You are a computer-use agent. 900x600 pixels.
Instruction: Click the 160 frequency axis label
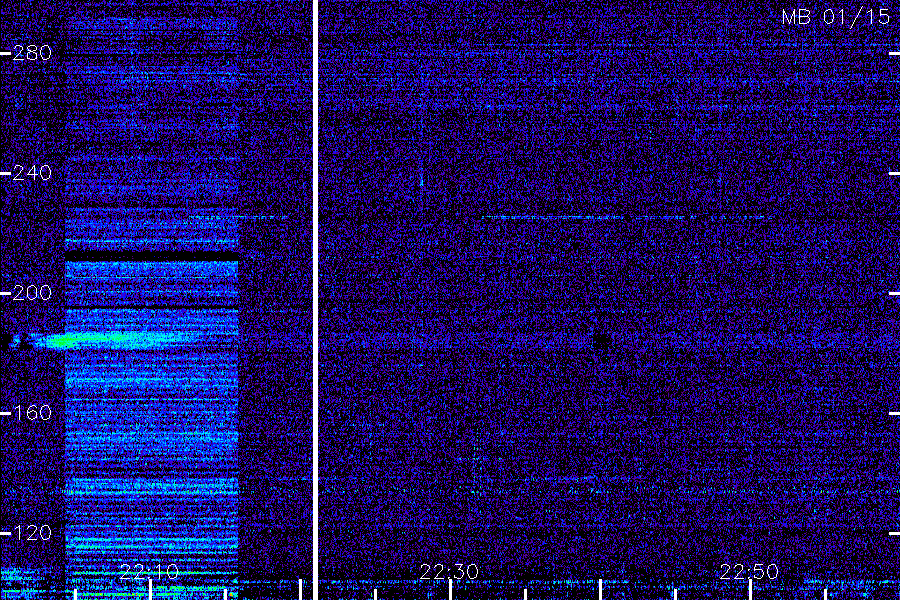pos(32,413)
